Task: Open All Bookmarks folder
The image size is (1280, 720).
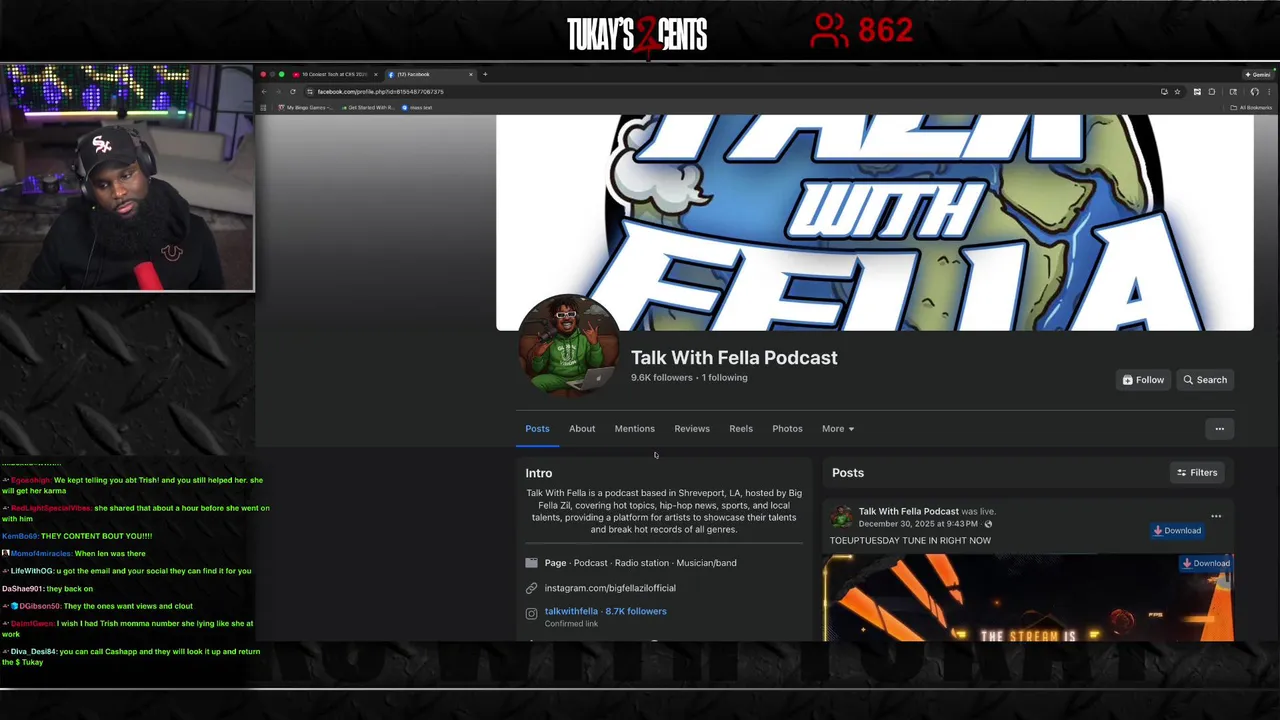Action: point(1251,107)
